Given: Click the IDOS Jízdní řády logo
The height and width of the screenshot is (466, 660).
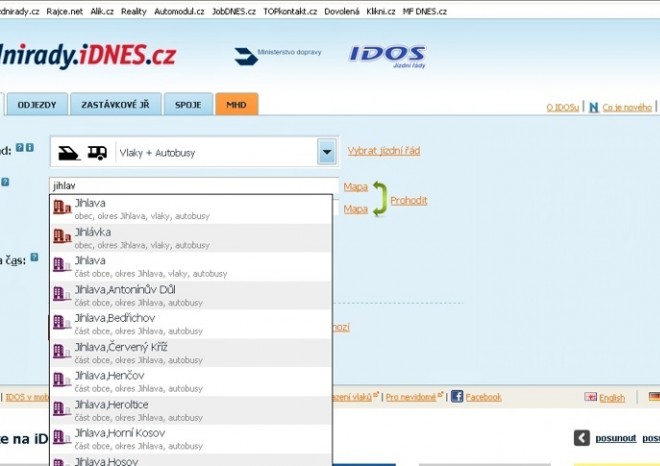Looking at the screenshot, I should (387, 56).
